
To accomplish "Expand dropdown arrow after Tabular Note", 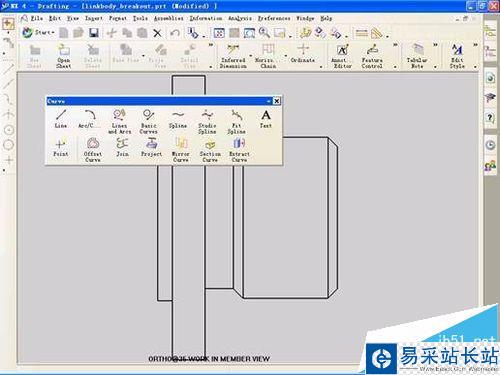I will 435,67.
